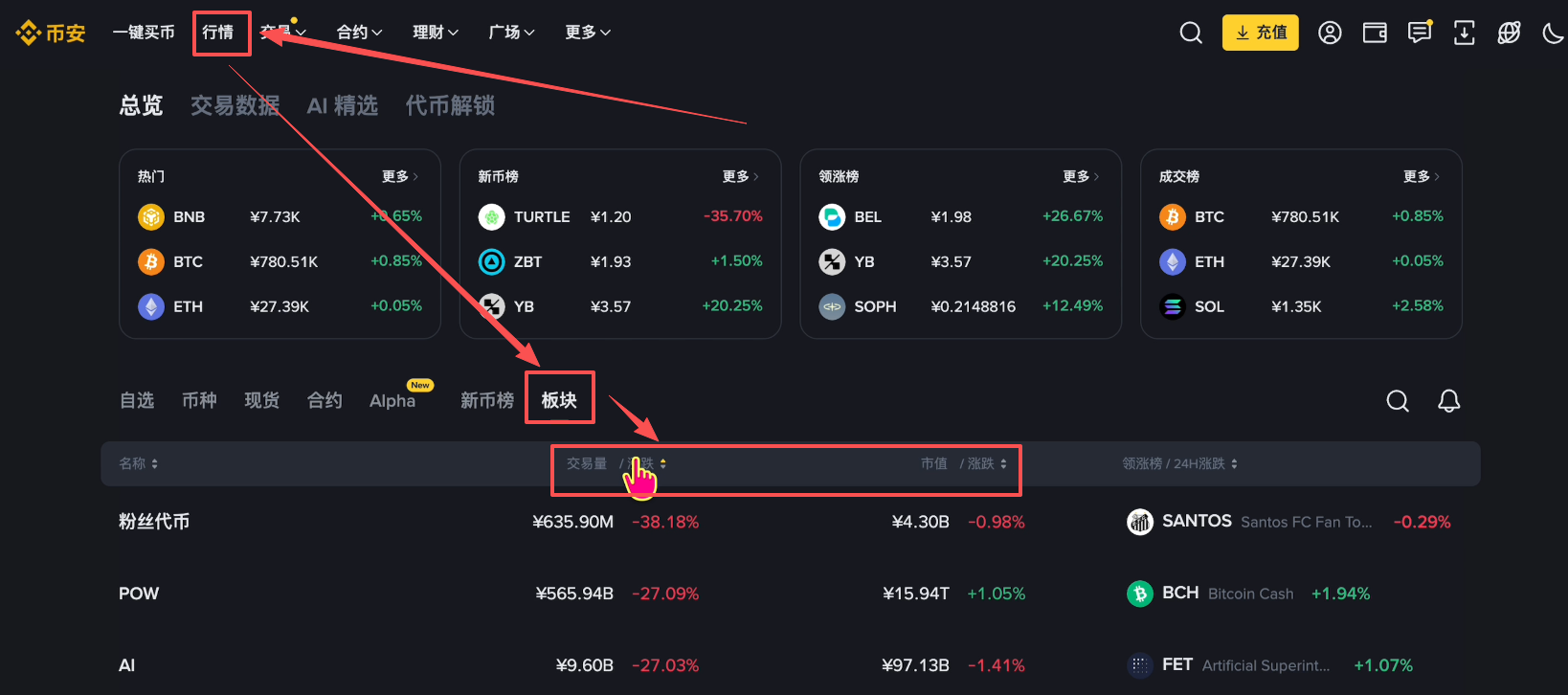Click the search icon in top navigation
1568x695 pixels.
pyautogui.click(x=1191, y=33)
